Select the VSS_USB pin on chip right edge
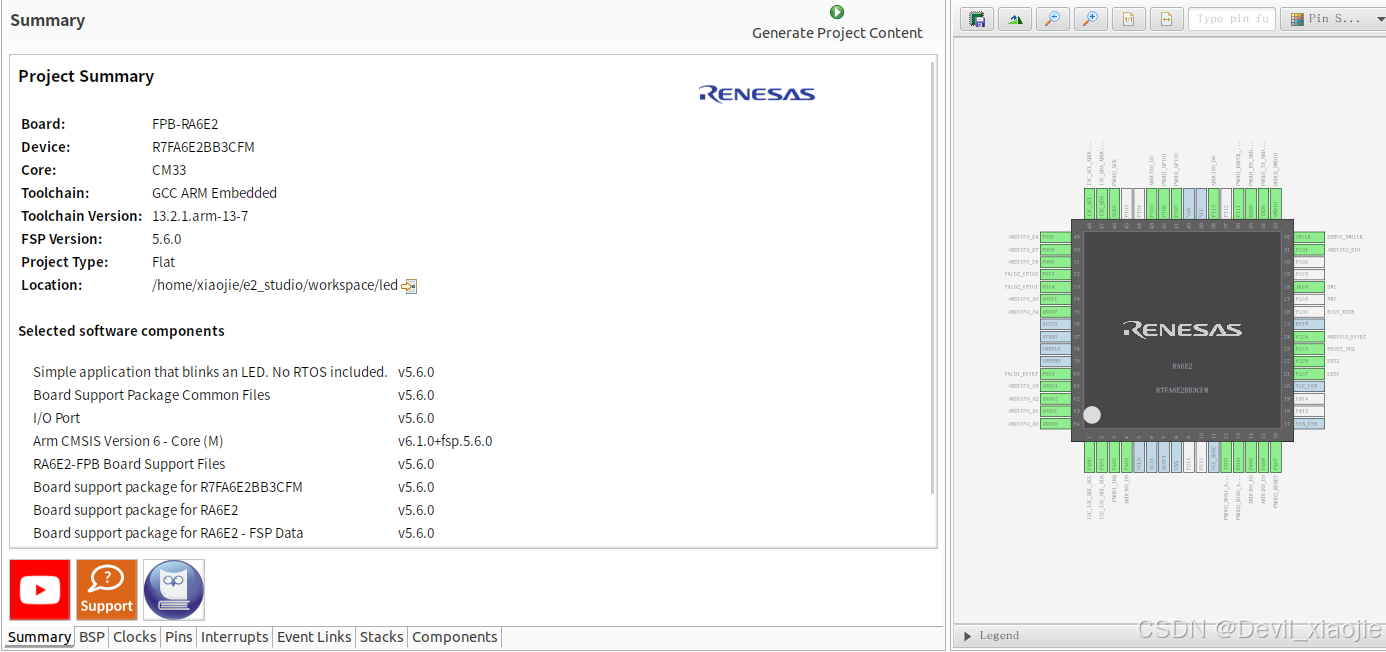Image resolution: width=1386 pixels, height=652 pixels. coord(1309,424)
